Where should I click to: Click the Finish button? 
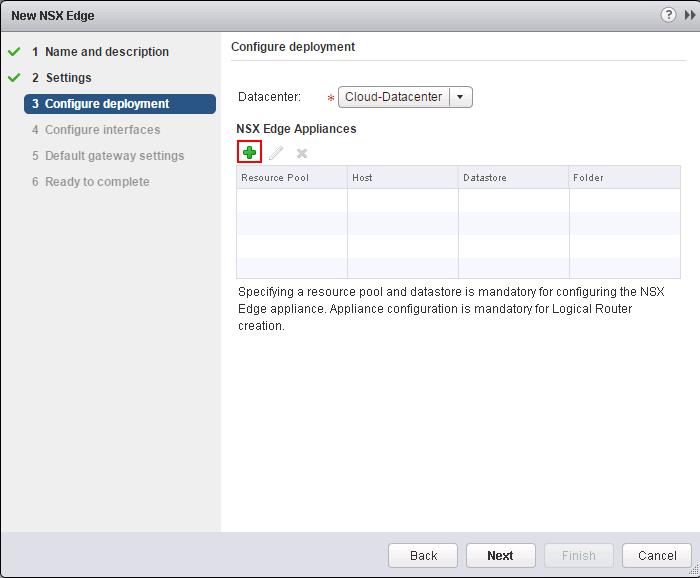click(579, 555)
